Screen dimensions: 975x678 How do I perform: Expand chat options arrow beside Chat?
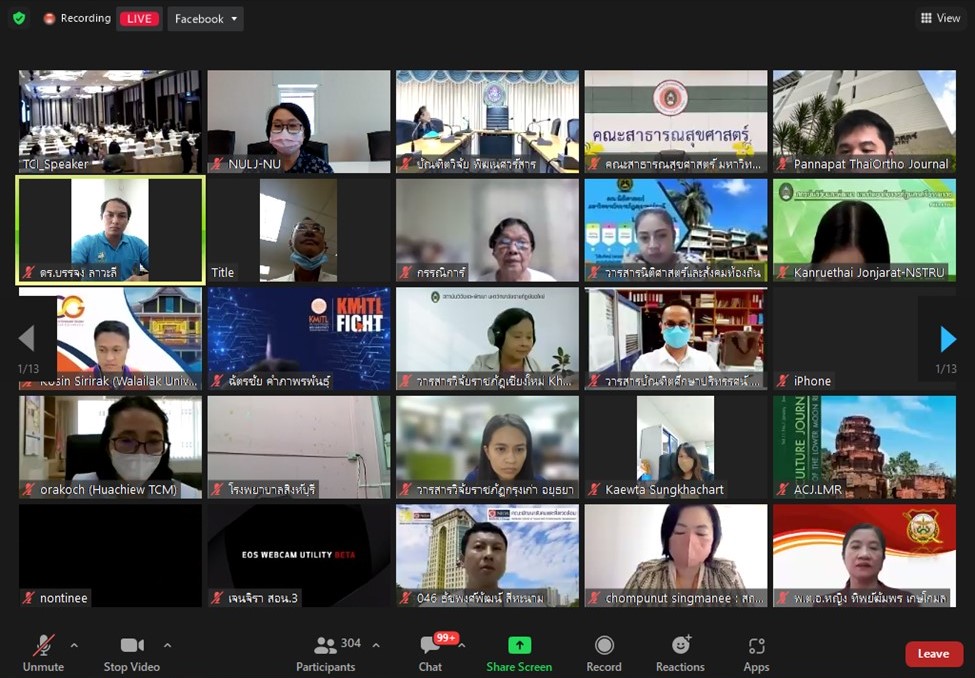[462, 646]
